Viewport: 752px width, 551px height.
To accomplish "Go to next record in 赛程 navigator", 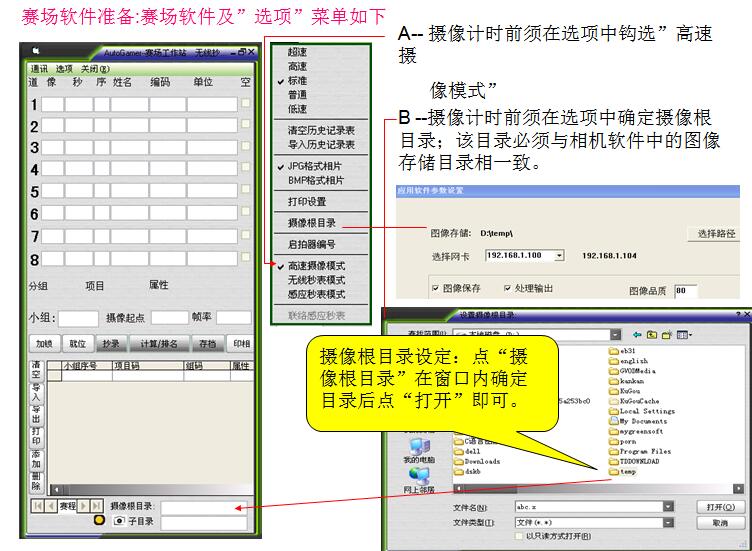I will coord(83,506).
